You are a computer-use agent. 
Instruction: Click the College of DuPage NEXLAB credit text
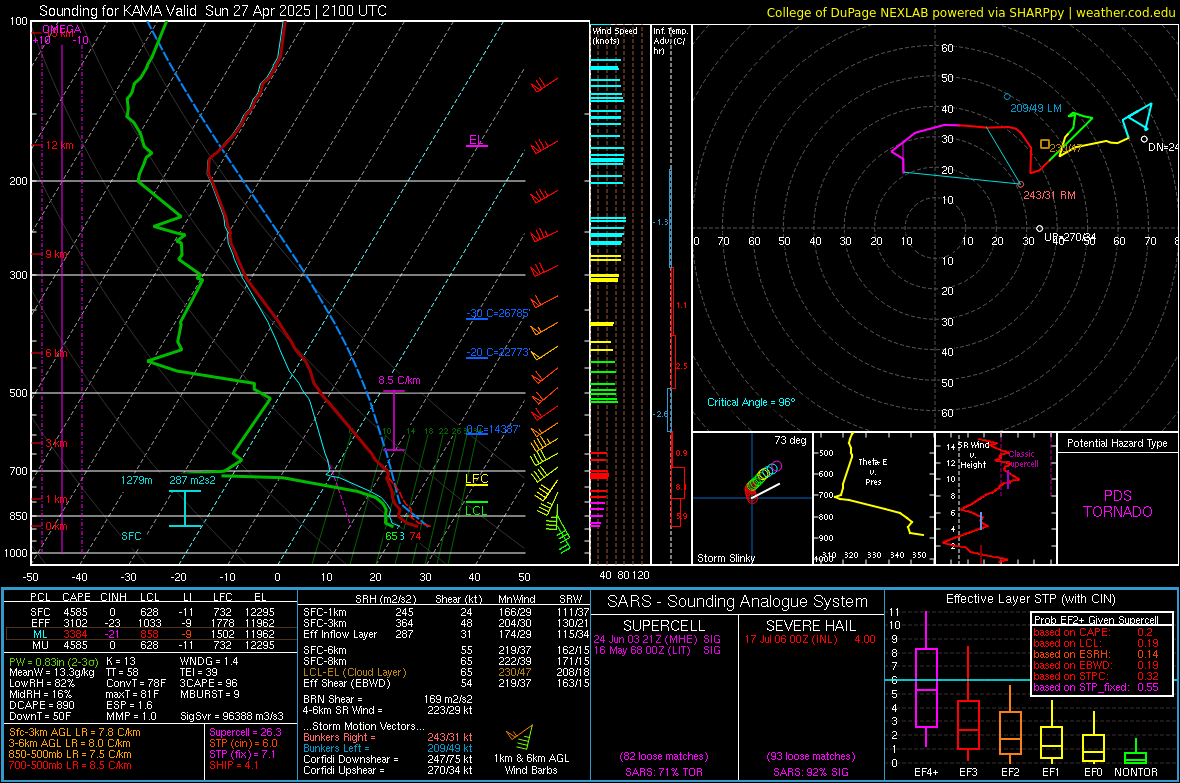[970, 12]
